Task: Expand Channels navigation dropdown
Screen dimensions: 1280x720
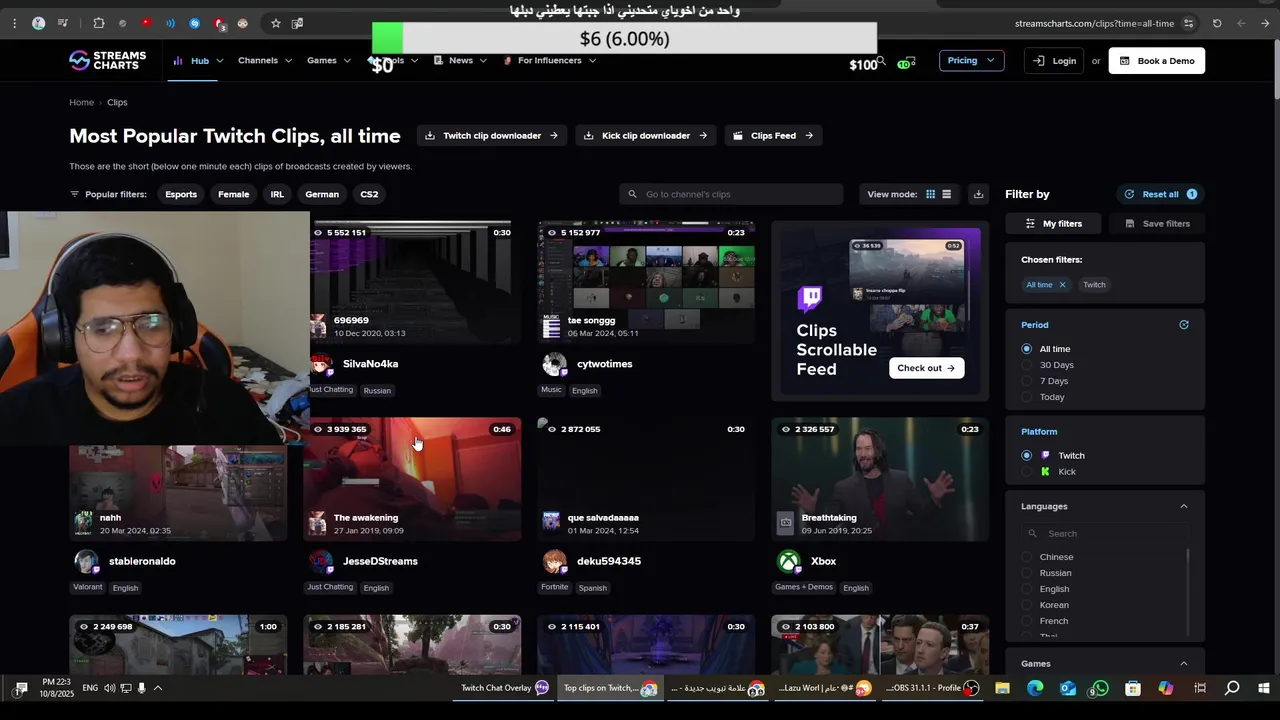Action: [265, 60]
